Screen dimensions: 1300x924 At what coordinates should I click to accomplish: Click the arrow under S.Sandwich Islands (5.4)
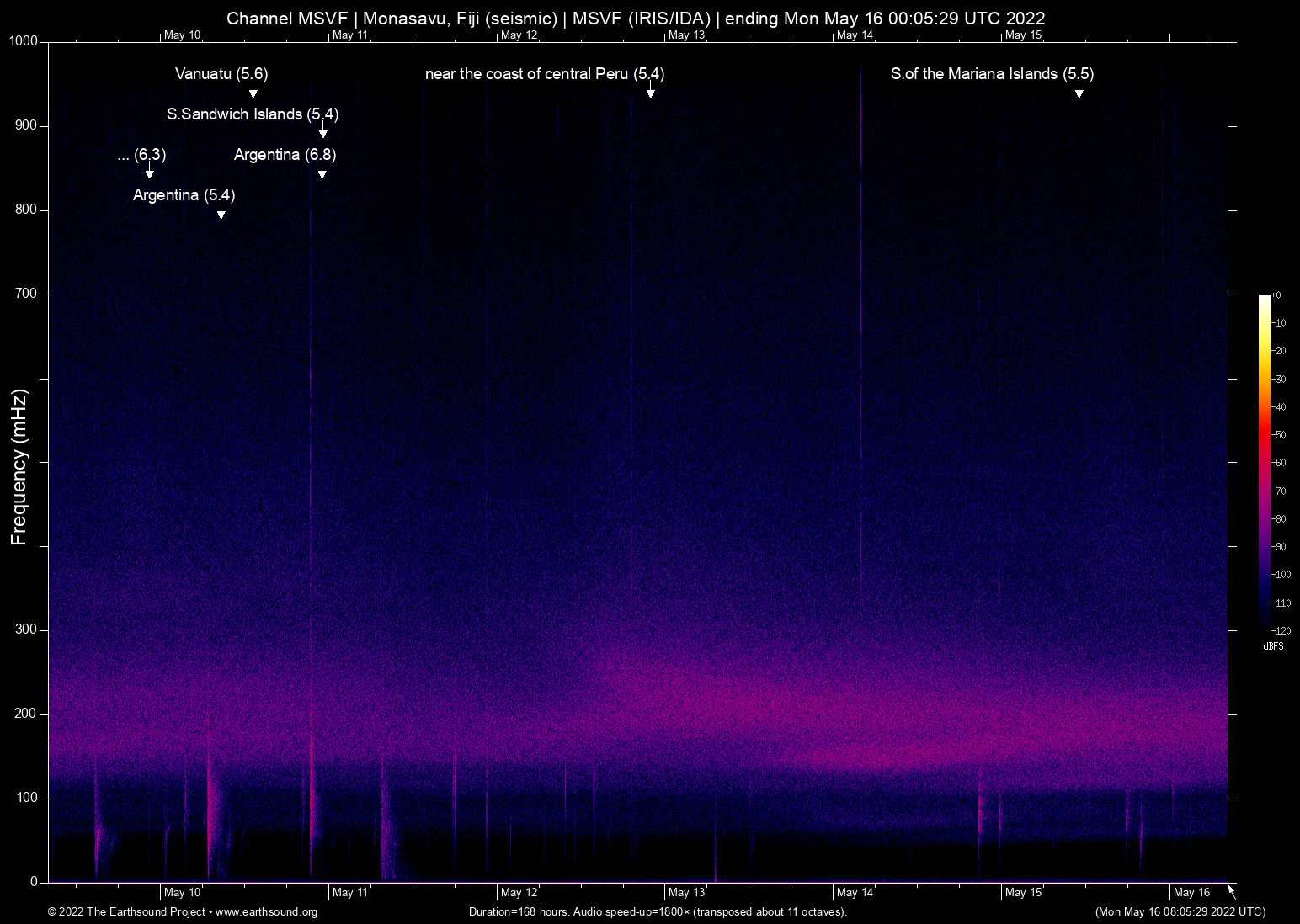pyautogui.click(x=322, y=131)
